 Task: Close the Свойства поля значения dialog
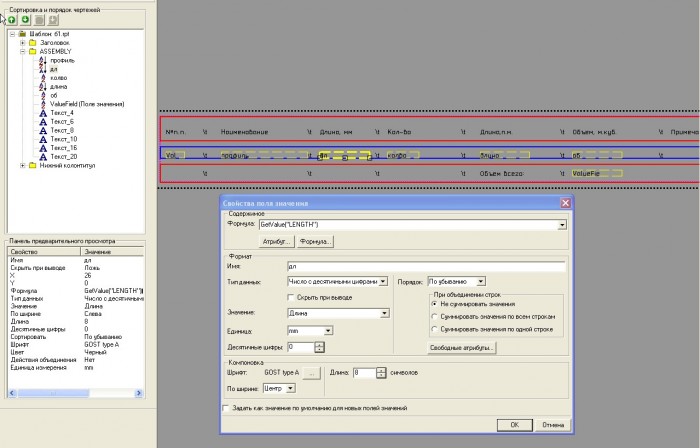tap(565, 203)
